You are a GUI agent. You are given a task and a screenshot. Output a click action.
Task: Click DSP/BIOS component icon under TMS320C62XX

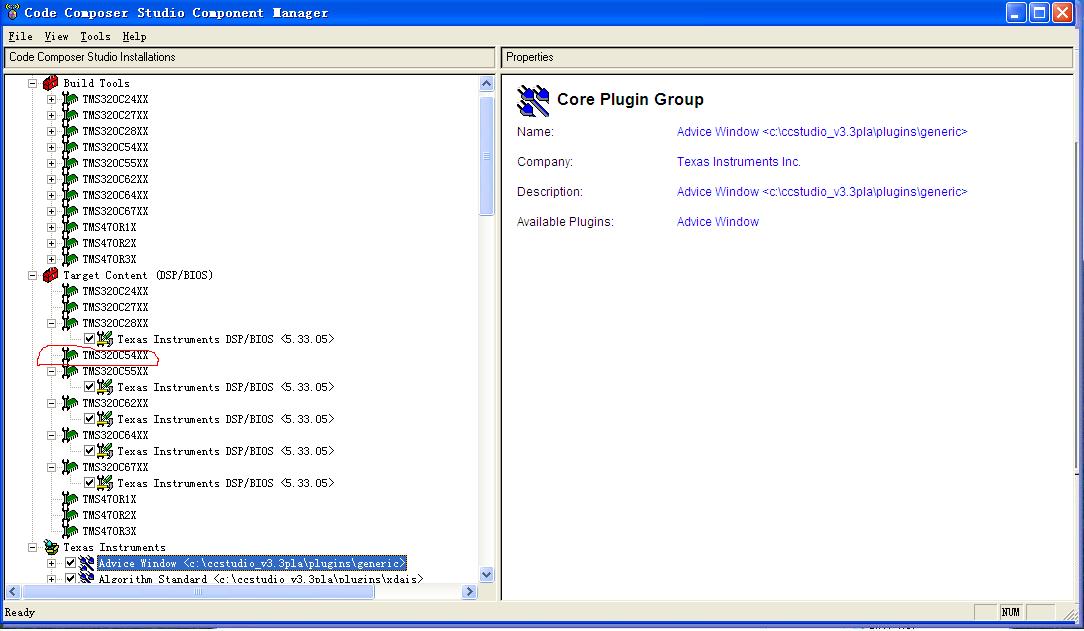point(105,419)
